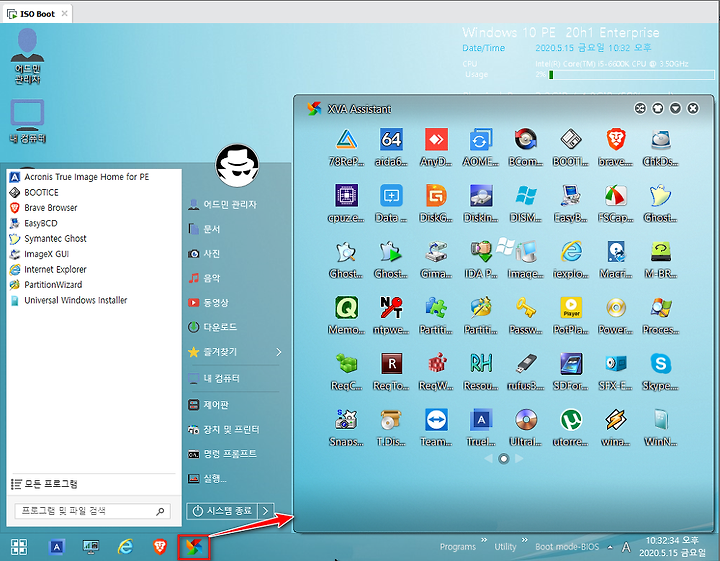
Task: Launch aida64 from XVA Assistant
Action: pos(391,139)
